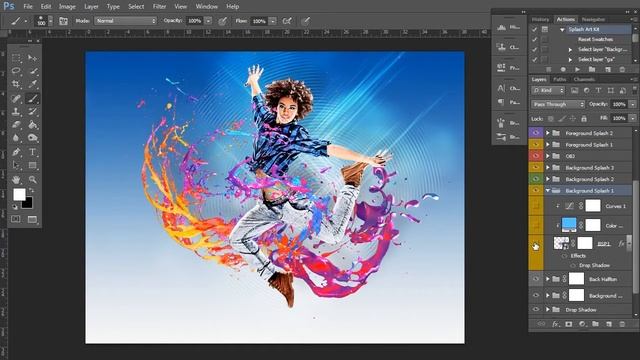Select the Move tool
This screenshot has height=360, width=640.
(x=32, y=58)
